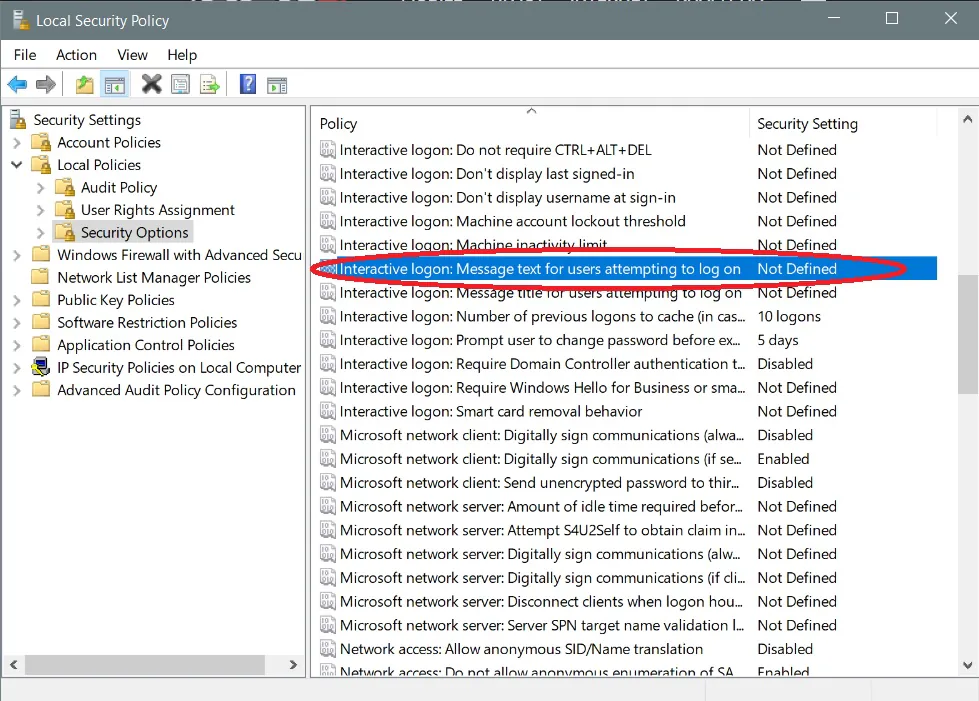Viewport: 979px width, 701px height.
Task: Click the Back arrow toolbar icon
Action: 17,84
